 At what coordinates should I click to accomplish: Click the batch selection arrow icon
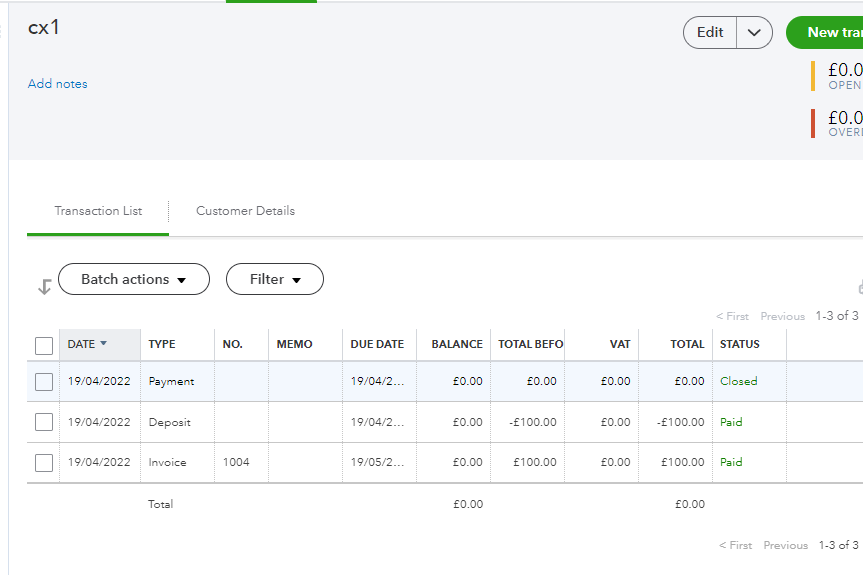44,287
